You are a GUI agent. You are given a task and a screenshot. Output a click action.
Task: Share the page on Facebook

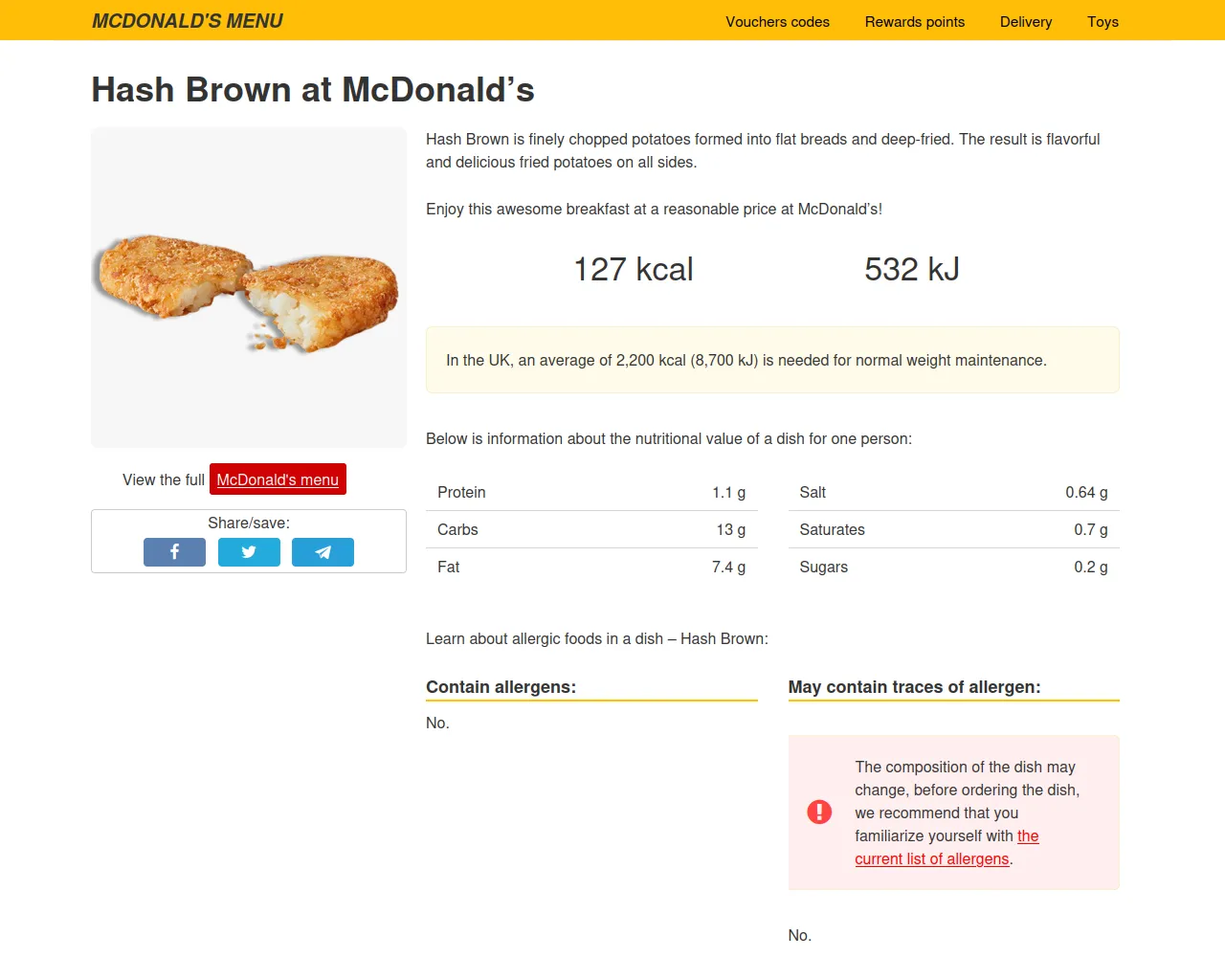pyautogui.click(x=174, y=552)
